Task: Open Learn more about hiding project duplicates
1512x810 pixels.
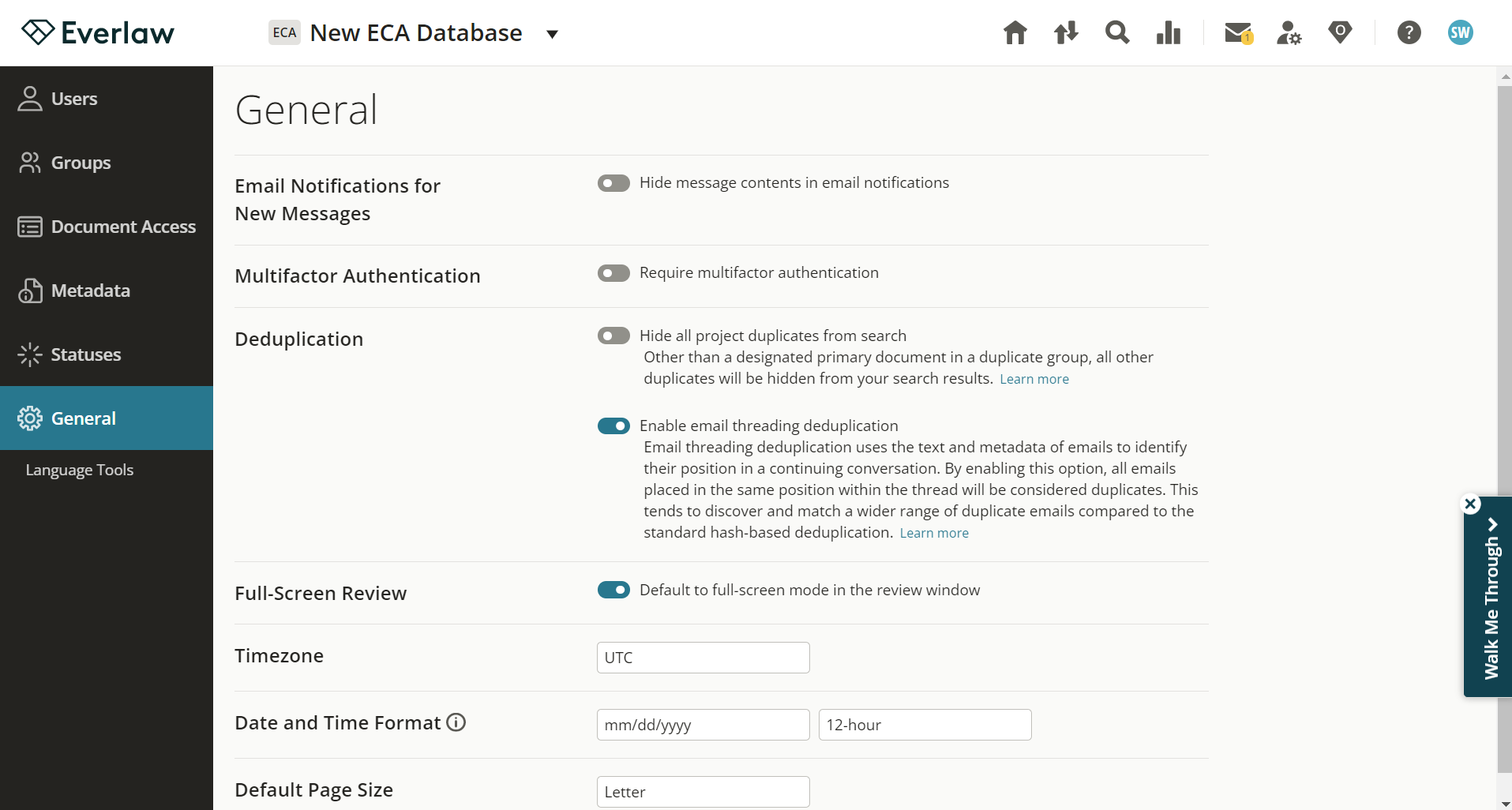Action: [x=1034, y=379]
